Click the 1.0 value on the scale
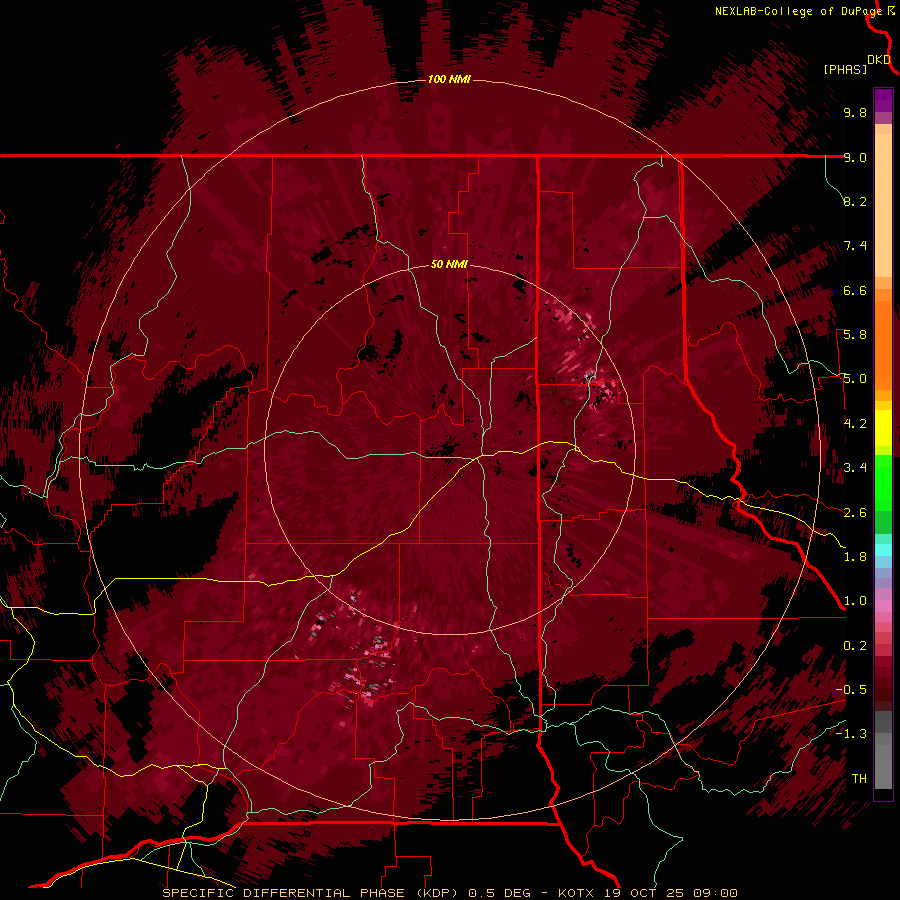Image resolution: width=900 pixels, height=900 pixels. pyautogui.click(x=855, y=601)
